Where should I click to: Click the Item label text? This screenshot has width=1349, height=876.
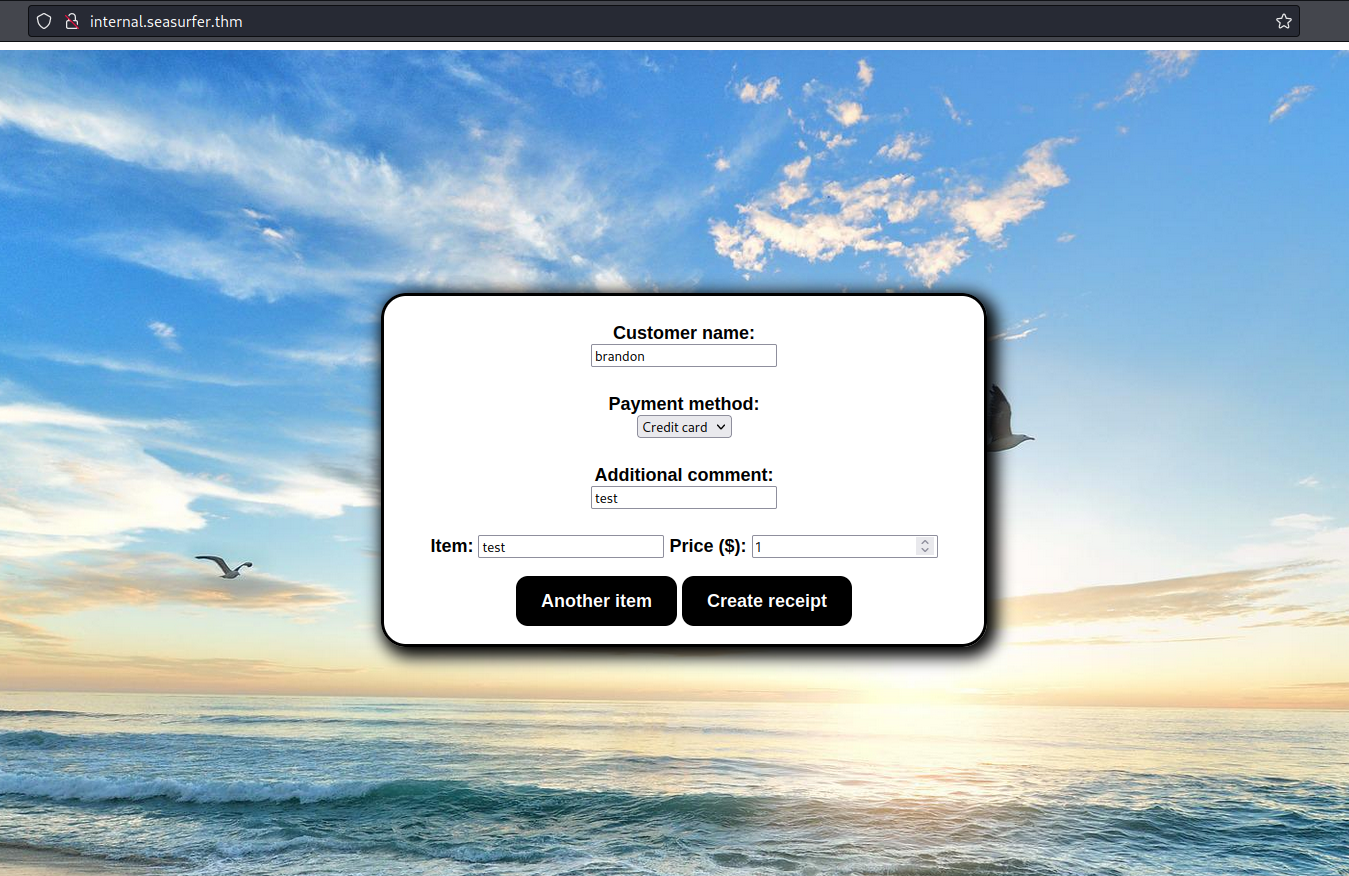(451, 546)
